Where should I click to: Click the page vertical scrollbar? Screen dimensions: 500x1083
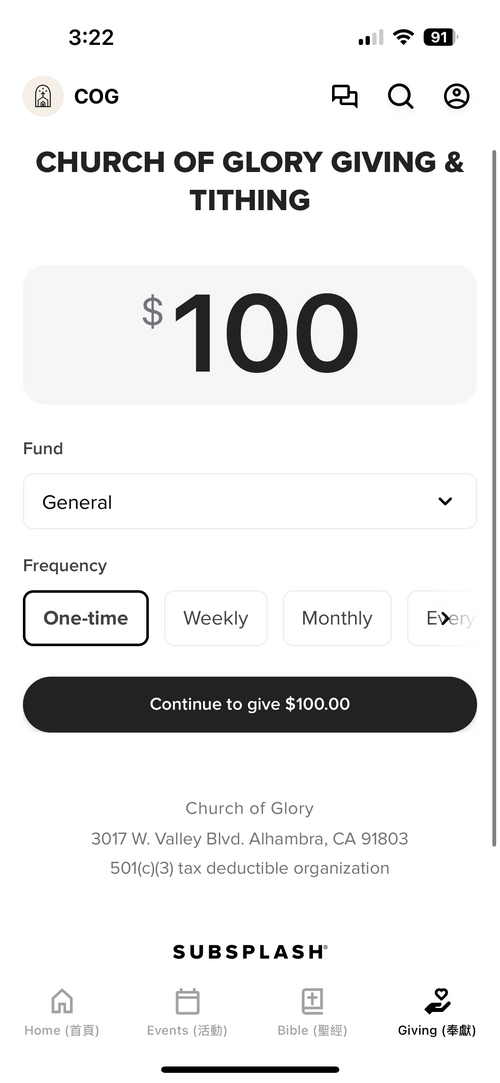point(494,497)
